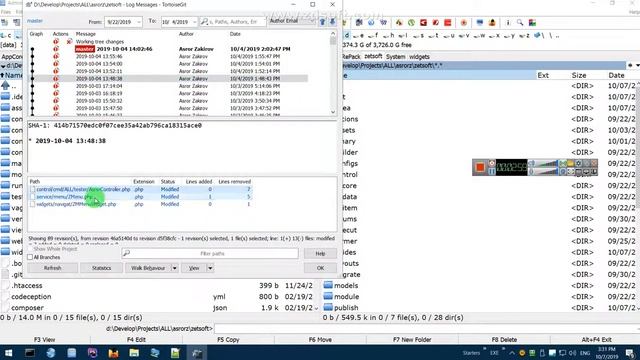Click the red action icon for Working tree changes
Viewport: 640px width, 360px height.
(56, 42)
